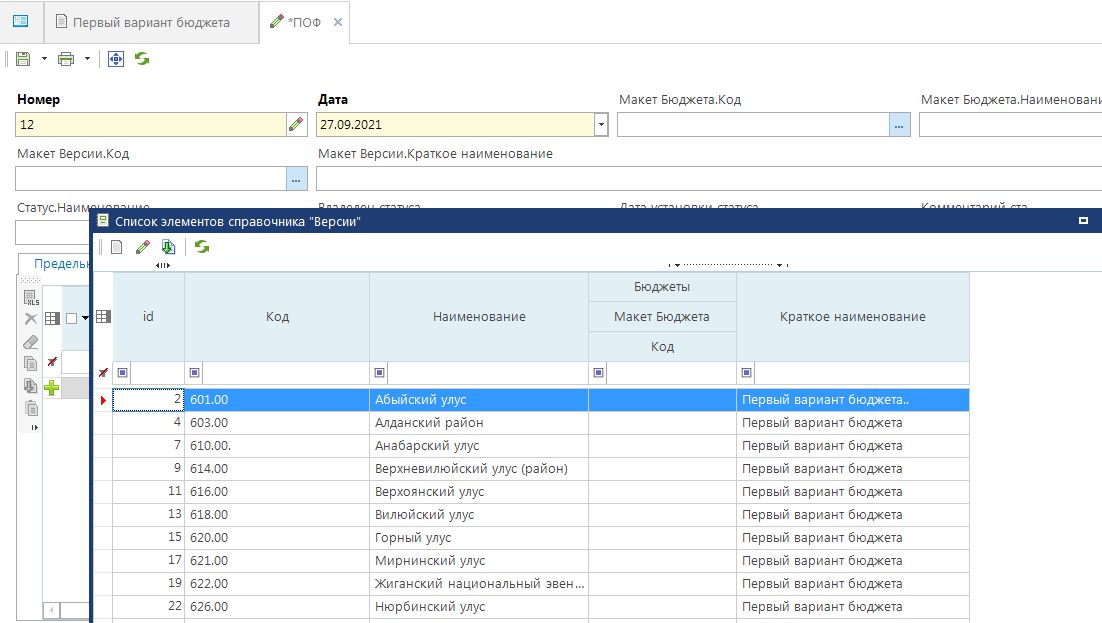The height and width of the screenshot is (623, 1102).
Task: Click the Код column filter input
Action: click(285, 373)
